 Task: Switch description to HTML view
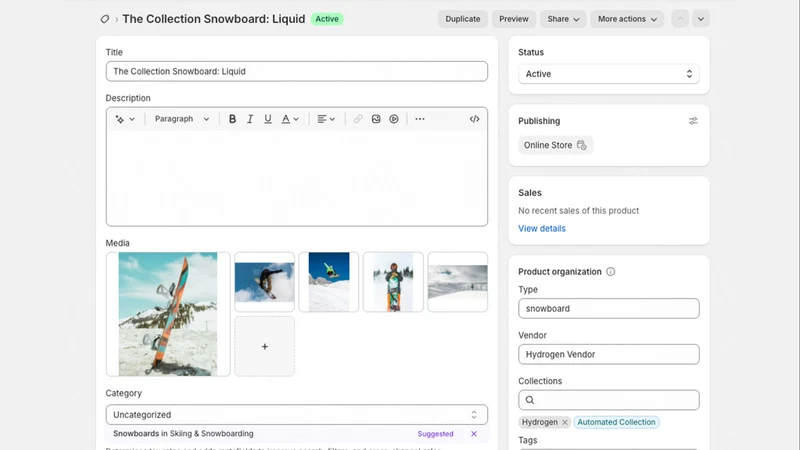[x=474, y=119]
